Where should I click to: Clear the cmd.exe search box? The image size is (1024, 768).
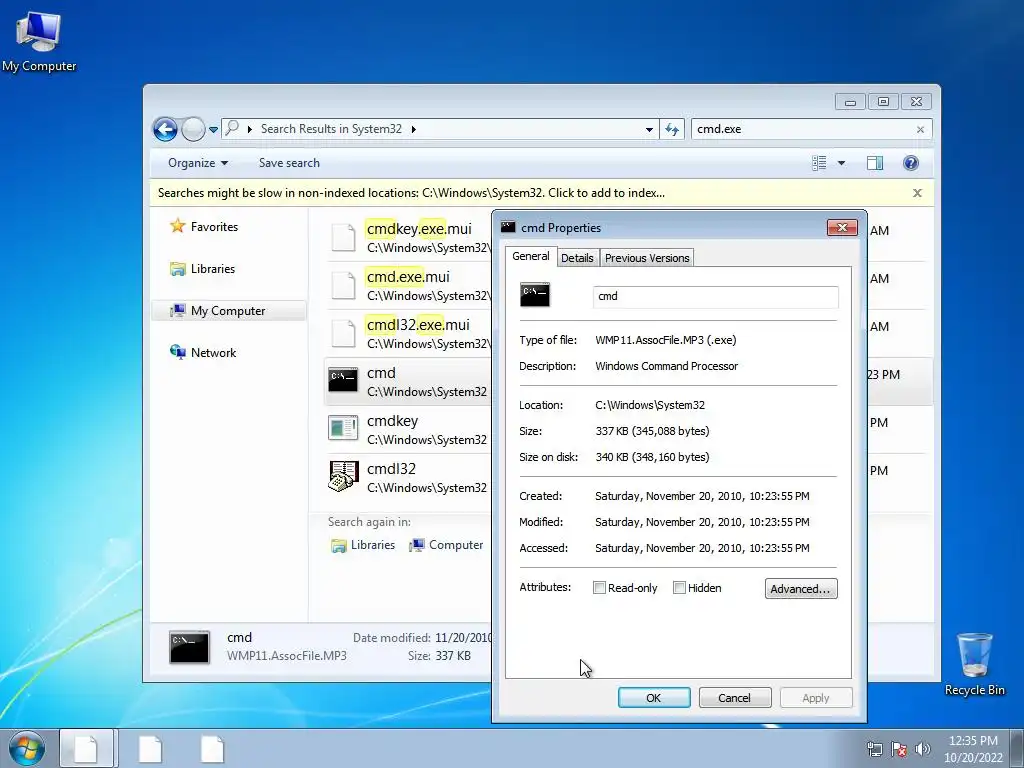920,129
